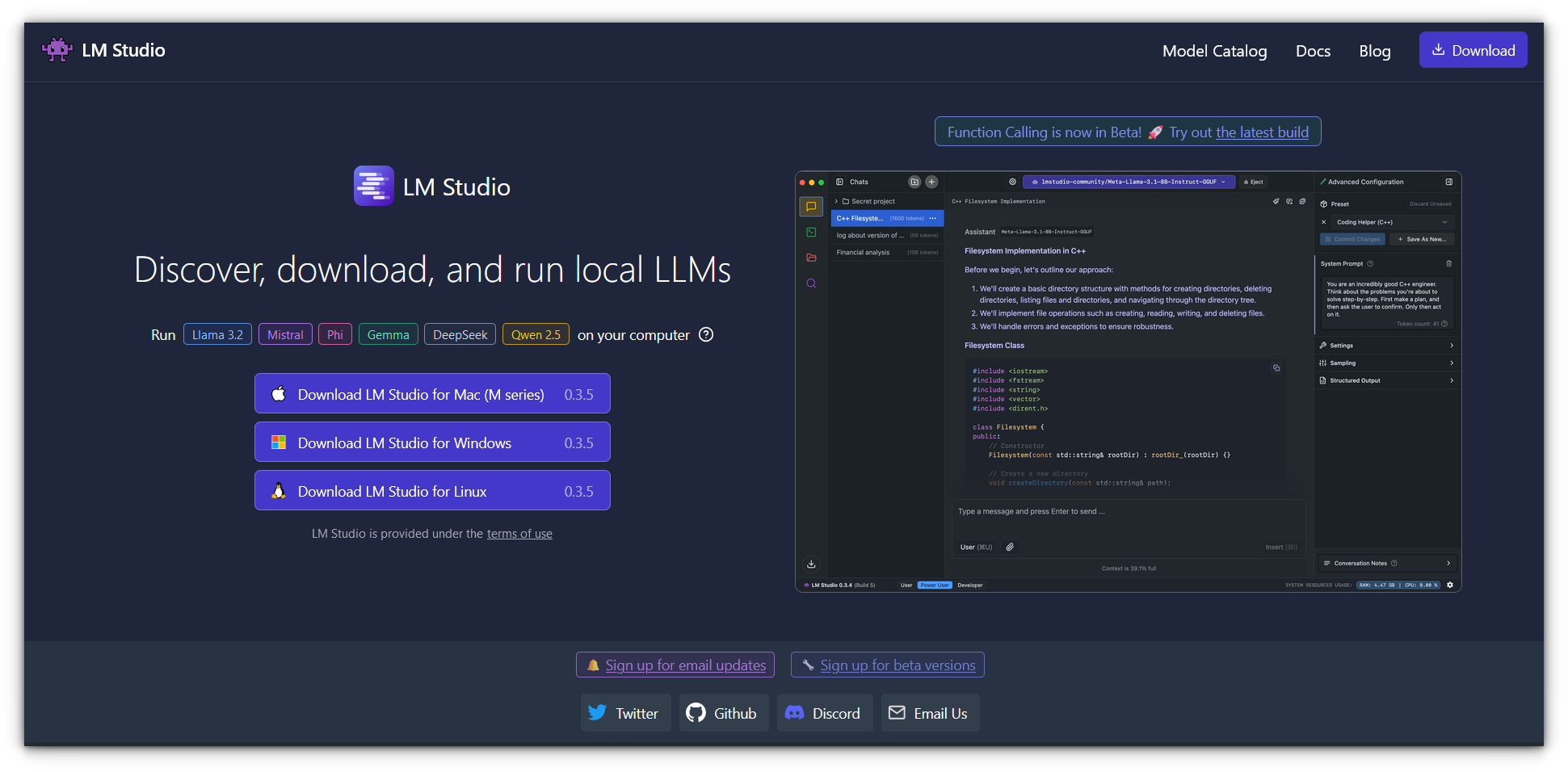Open the terms of use link
Screen dimensions: 1568x772
point(519,534)
